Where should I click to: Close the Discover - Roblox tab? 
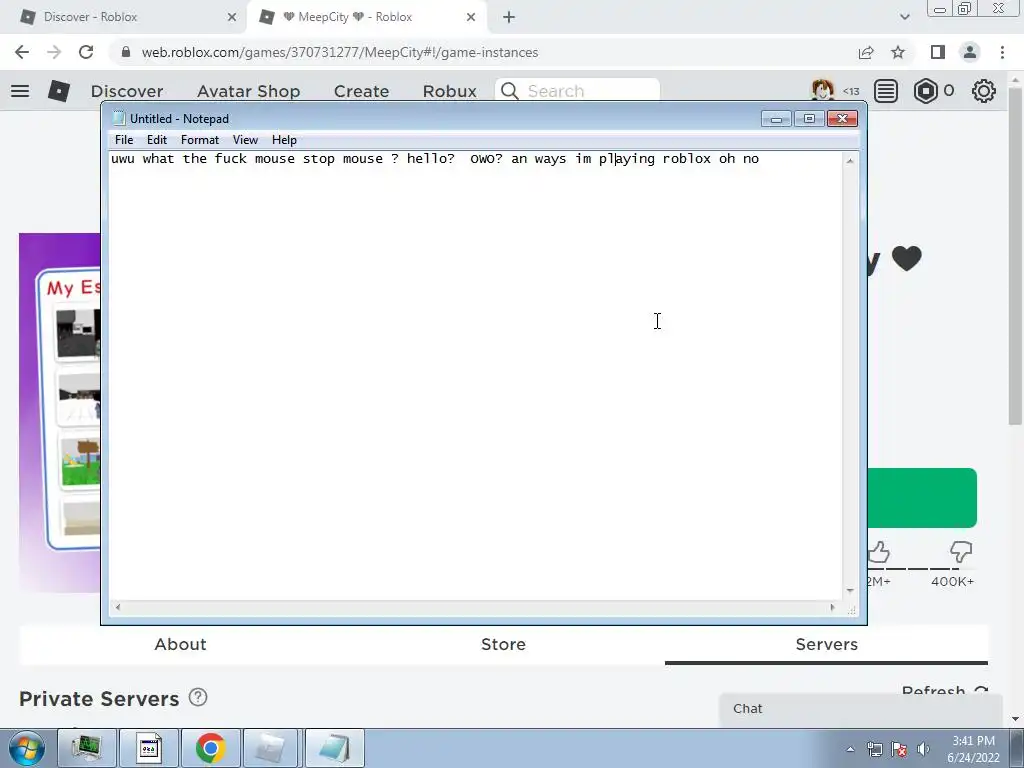[232, 17]
